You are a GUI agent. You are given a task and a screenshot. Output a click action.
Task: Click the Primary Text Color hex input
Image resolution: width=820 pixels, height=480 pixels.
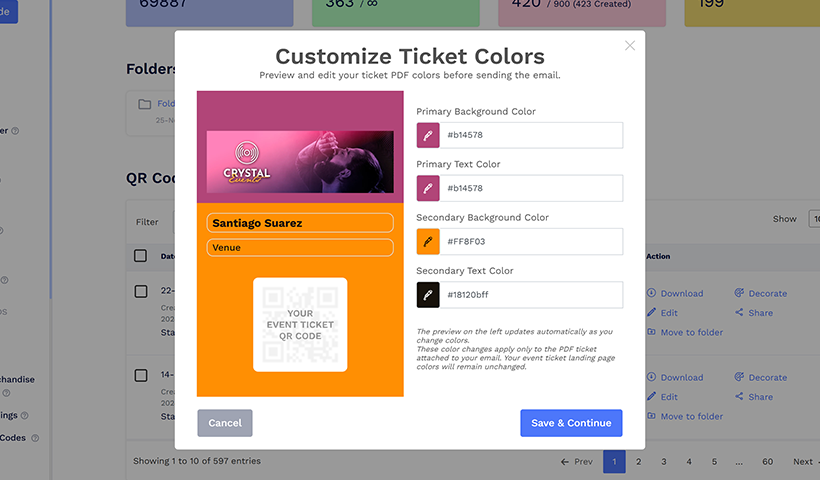pyautogui.click(x=531, y=188)
